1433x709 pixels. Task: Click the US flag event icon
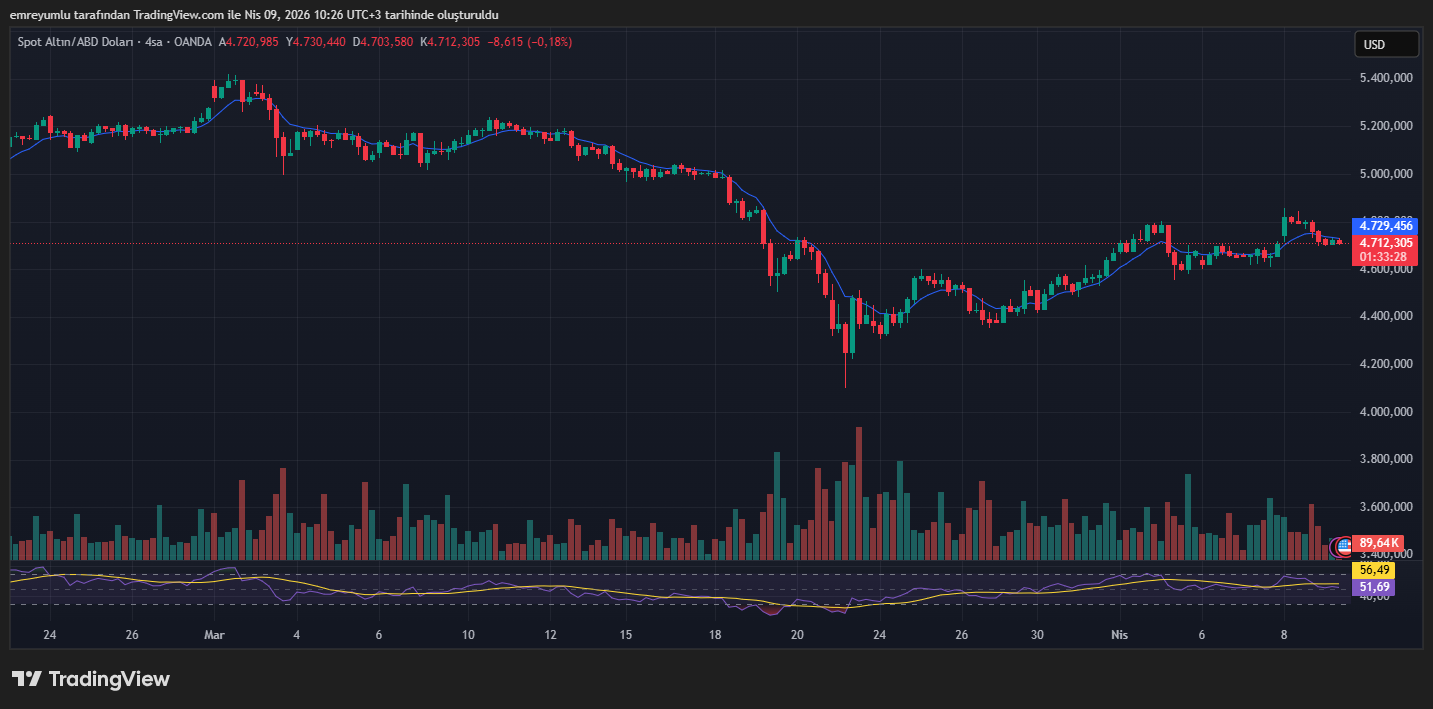(1341, 546)
